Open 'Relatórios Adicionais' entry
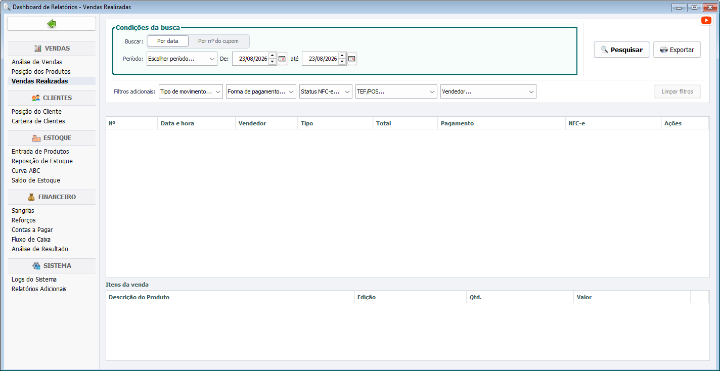The image size is (720, 371). [x=39, y=289]
